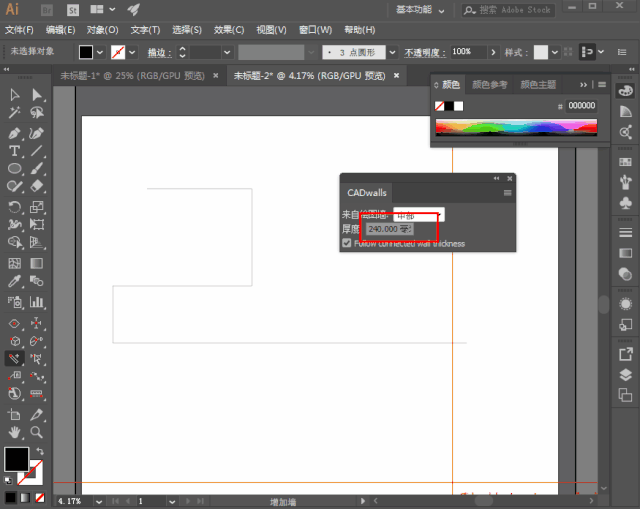Open Color panel flyout menu
The width and height of the screenshot is (640, 509).
[602, 84]
